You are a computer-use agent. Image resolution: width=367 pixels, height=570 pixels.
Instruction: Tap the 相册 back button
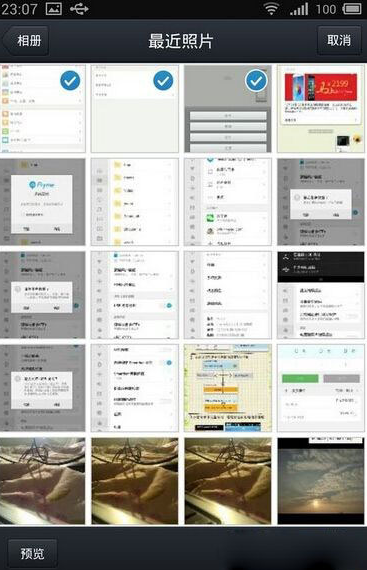[26, 40]
